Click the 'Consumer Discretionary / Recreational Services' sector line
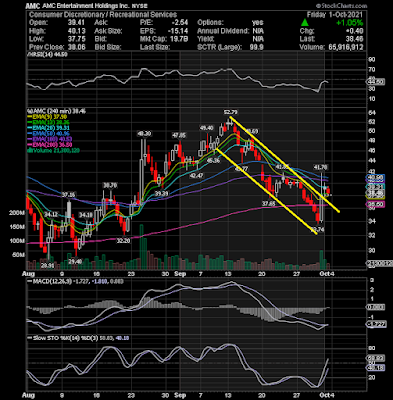 pyautogui.click(x=103, y=14)
